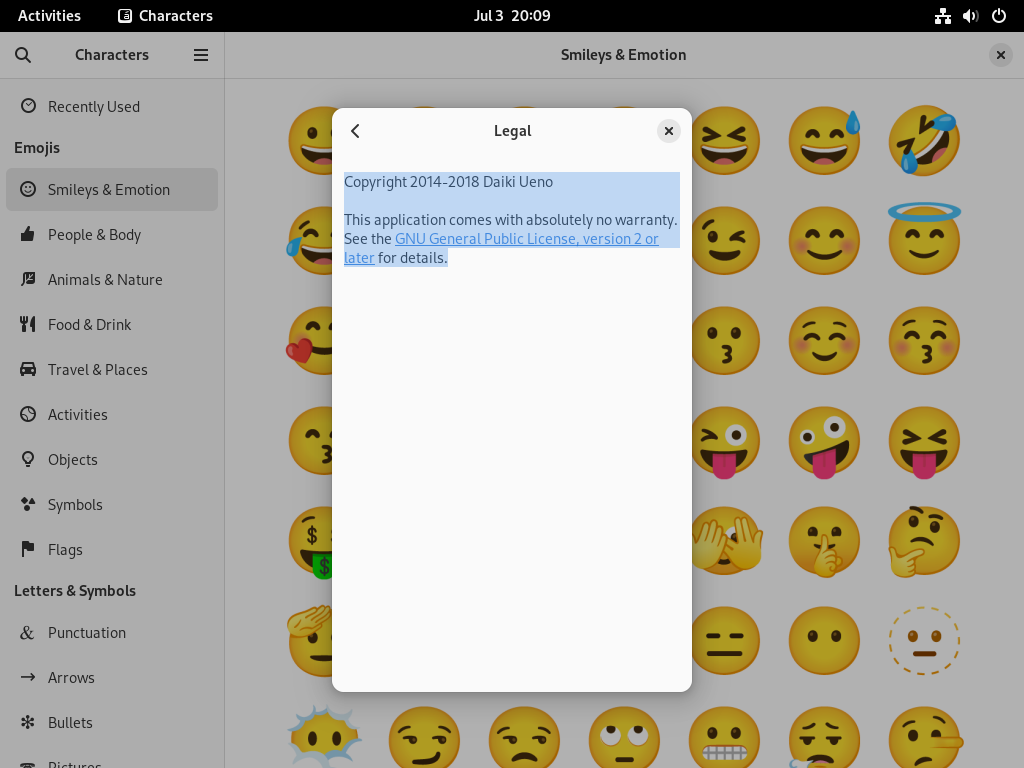Click the volume speaker icon
1024x768 pixels.
(970, 16)
